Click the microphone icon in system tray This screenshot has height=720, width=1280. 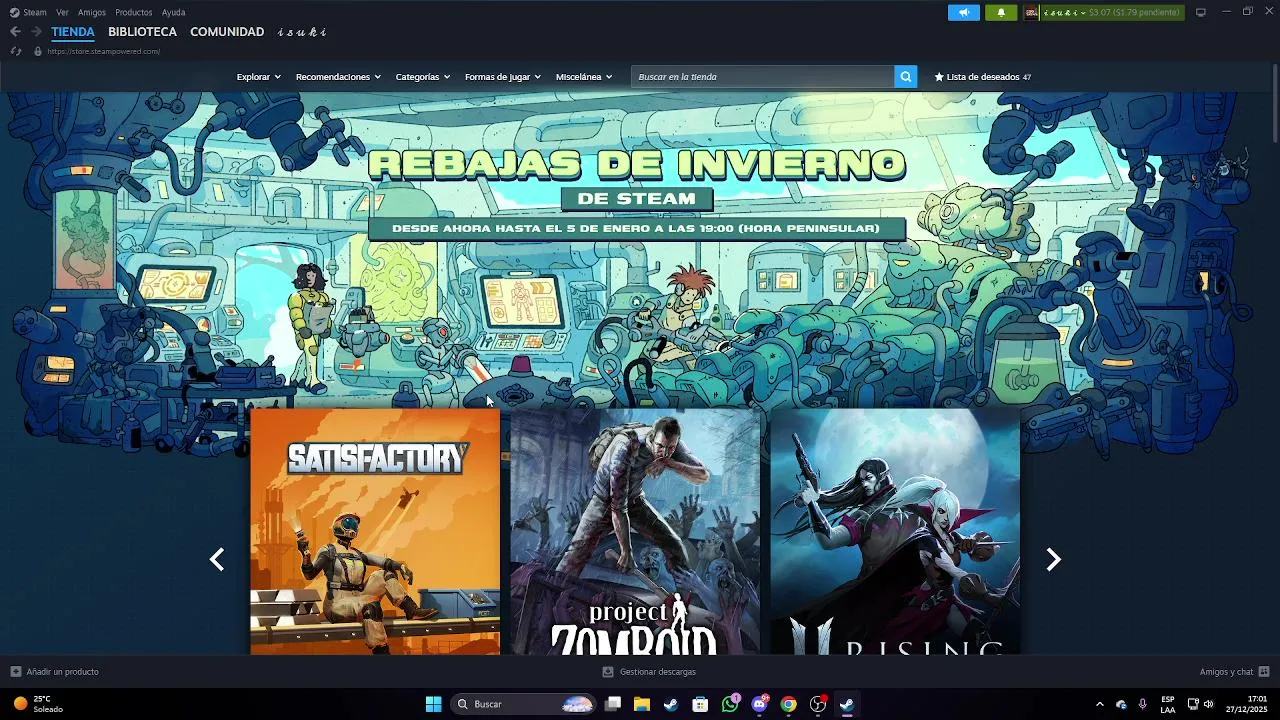coord(1142,704)
